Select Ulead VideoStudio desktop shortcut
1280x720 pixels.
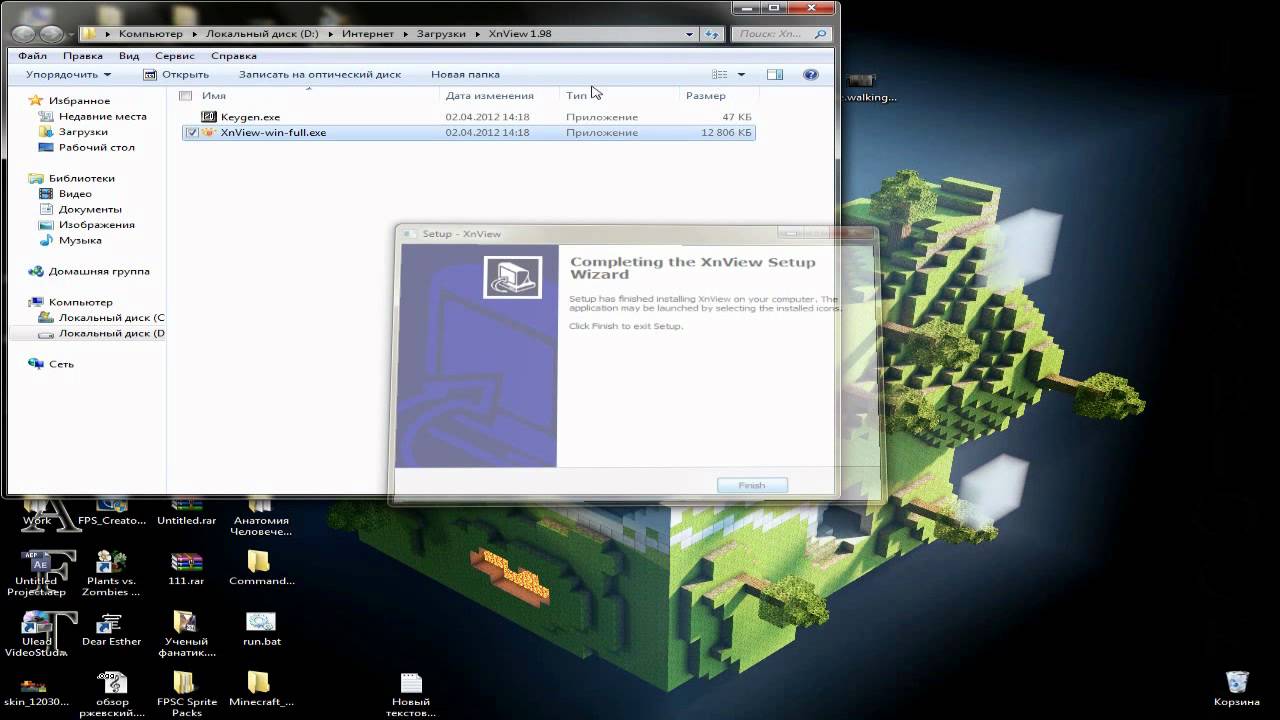pyautogui.click(x=36, y=634)
